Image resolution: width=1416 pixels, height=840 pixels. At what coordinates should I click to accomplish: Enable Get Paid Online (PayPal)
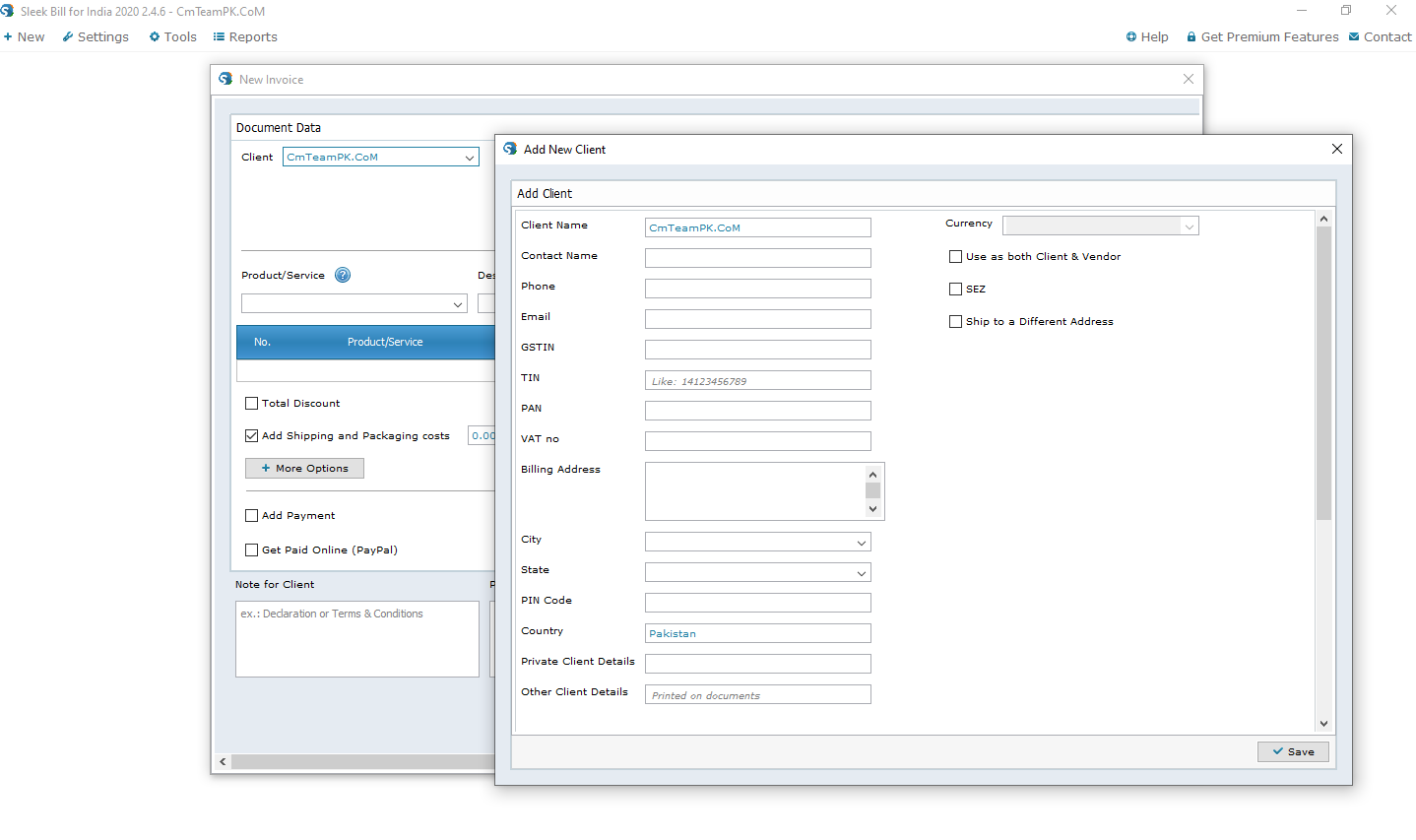point(251,549)
